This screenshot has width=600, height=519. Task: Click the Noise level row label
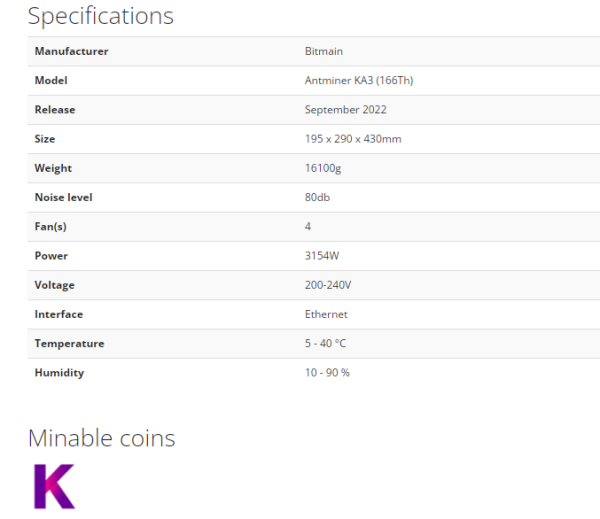(64, 197)
